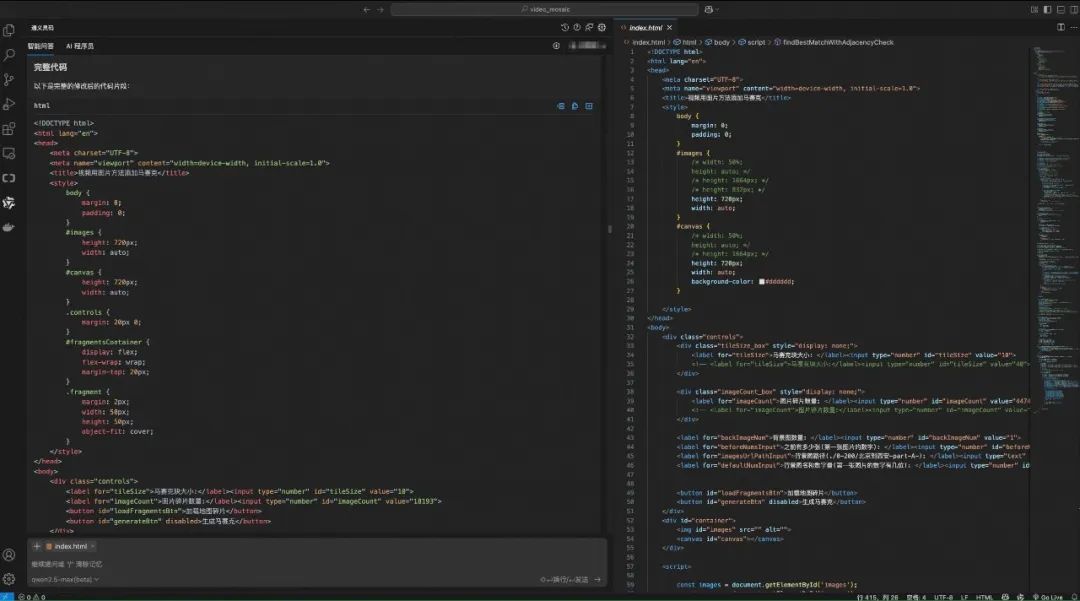Open the Search view in activity bar
Screen dimensions: 1080x601
click(x=9, y=54)
